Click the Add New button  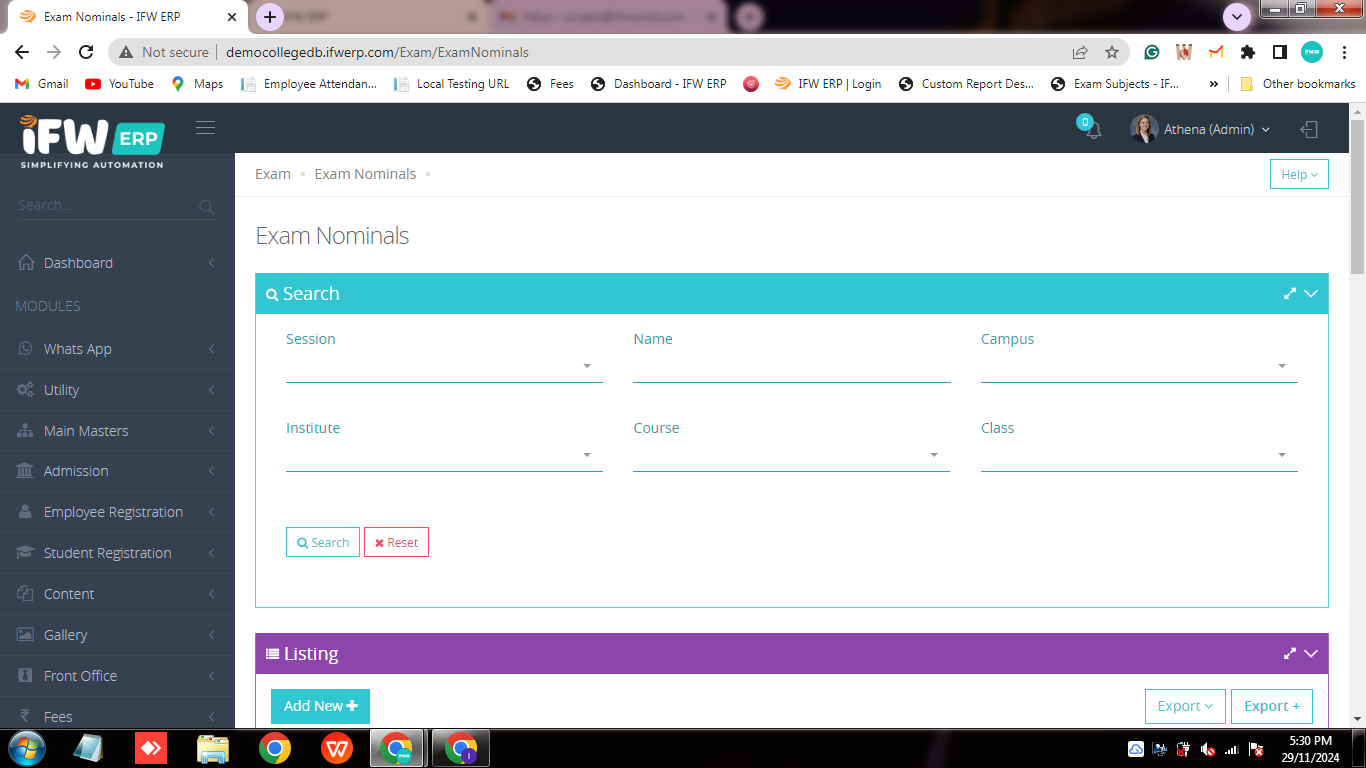[x=320, y=706]
